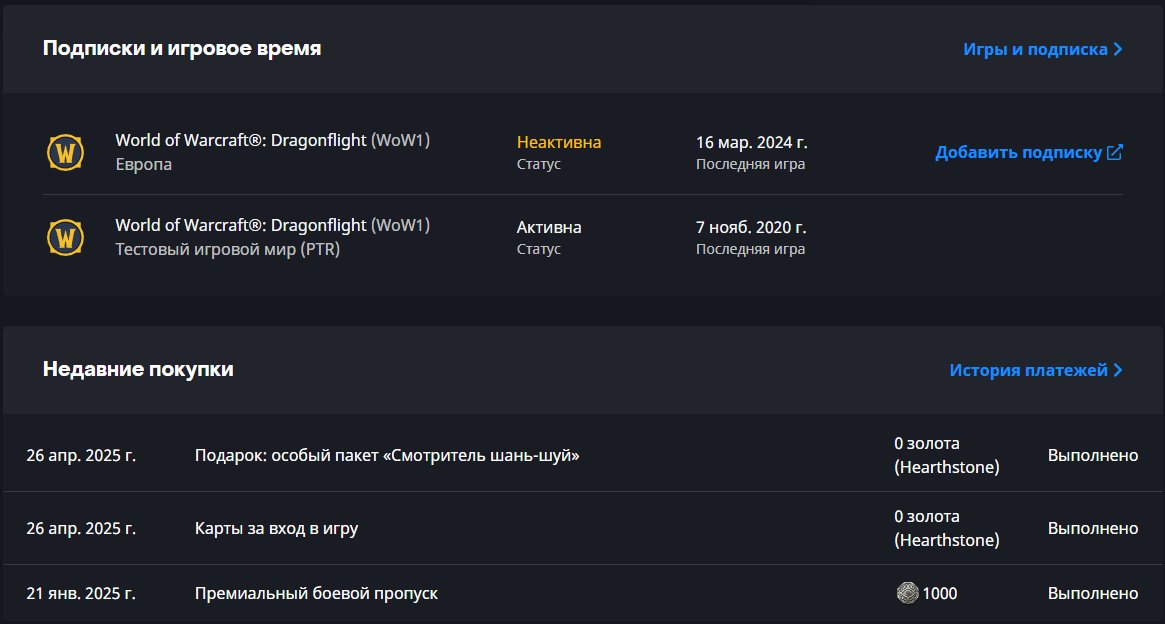Select the Тестовый игровой мир (PTR) text
This screenshot has height=624, width=1165.
click(x=227, y=249)
